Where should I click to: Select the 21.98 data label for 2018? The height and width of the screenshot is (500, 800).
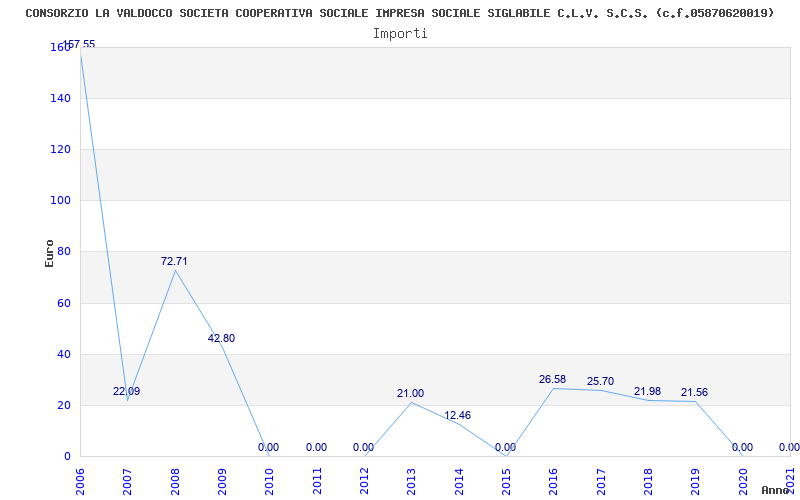coord(647,391)
